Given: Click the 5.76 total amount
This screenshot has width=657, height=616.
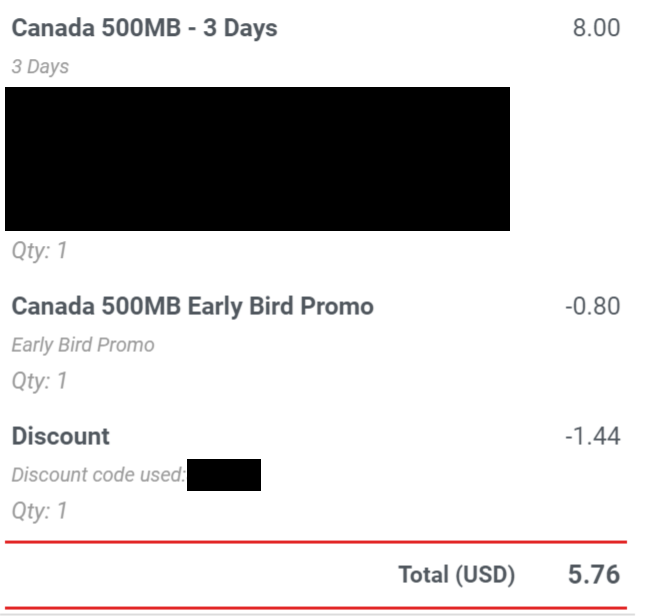Looking at the screenshot, I should tap(594, 575).
